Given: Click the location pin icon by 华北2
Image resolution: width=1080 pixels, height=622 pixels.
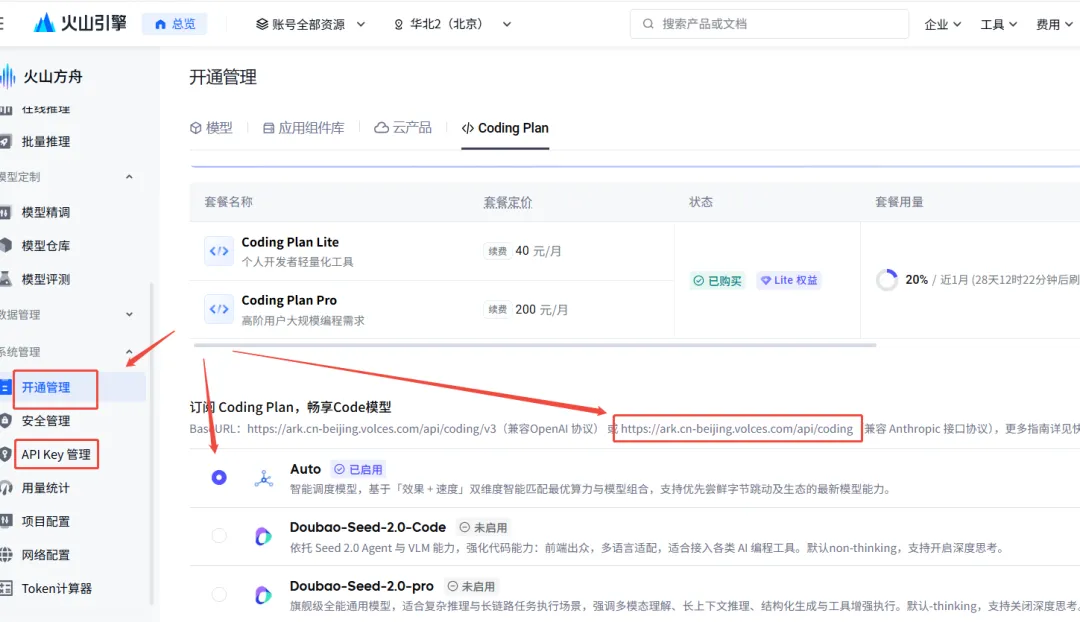Looking at the screenshot, I should [x=398, y=24].
